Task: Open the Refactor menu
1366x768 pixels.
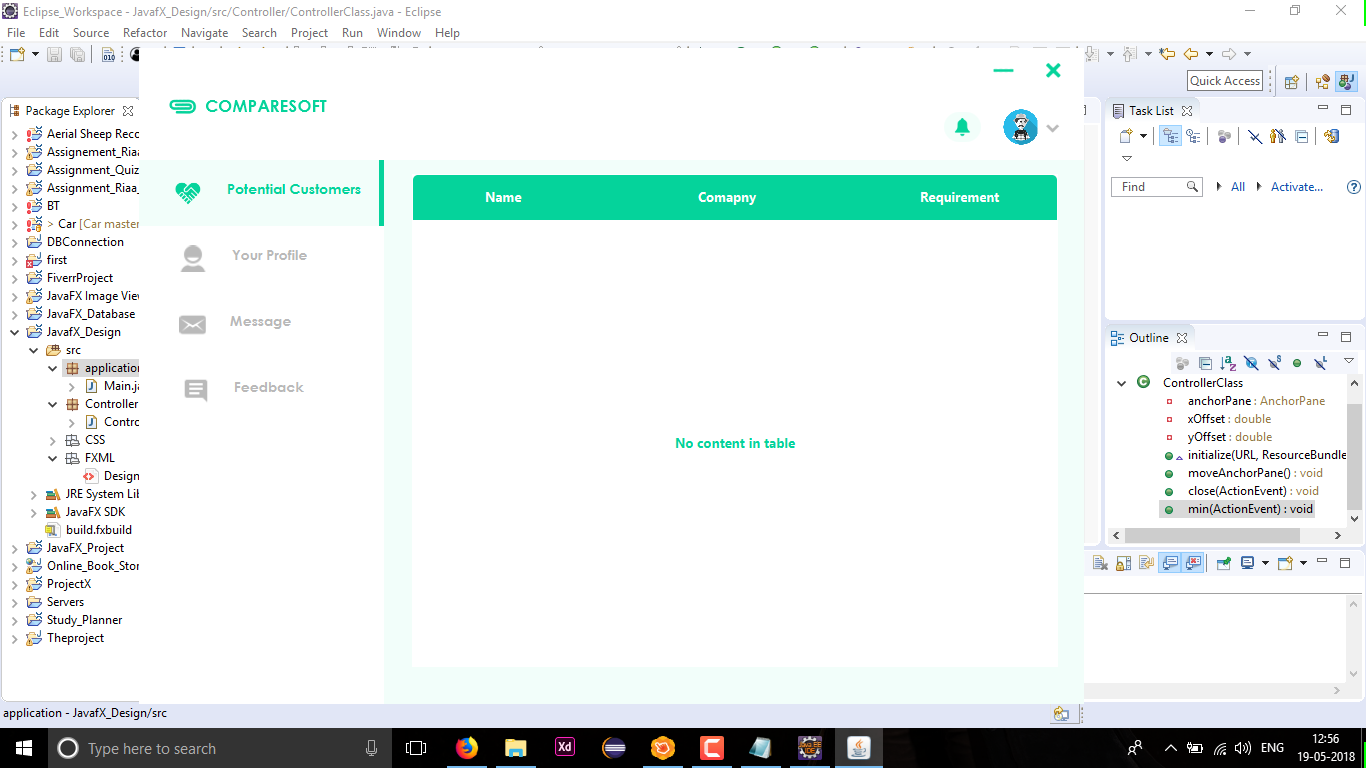Action: [144, 32]
